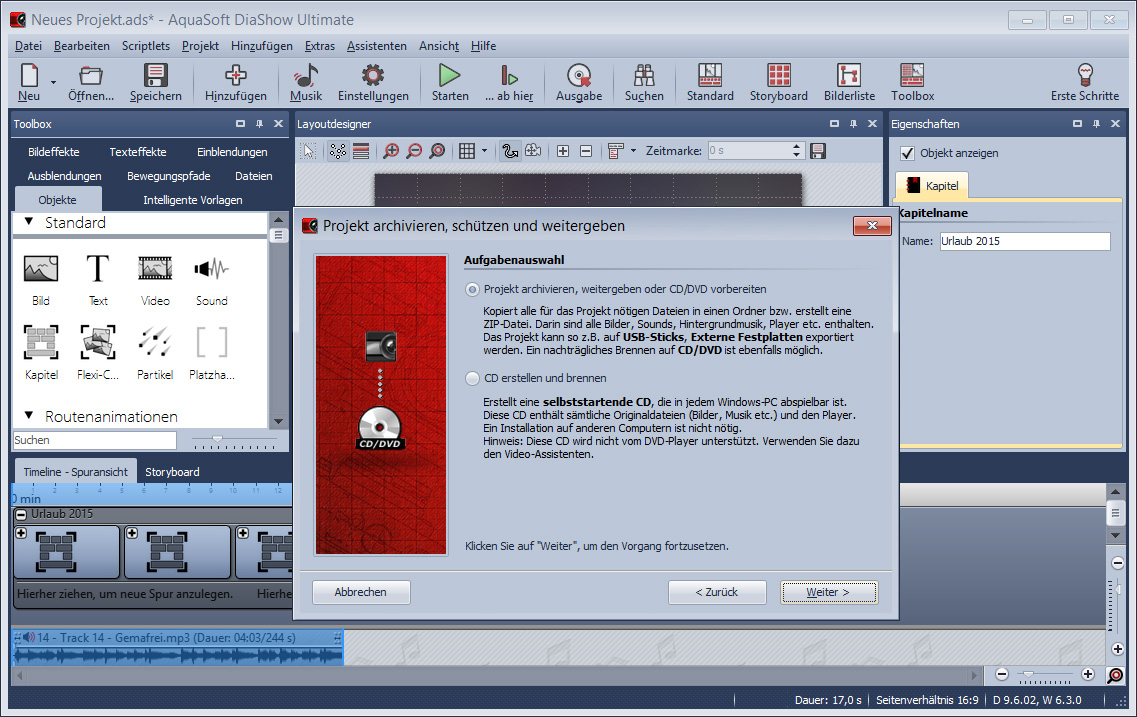Pin the Eigenschaften panel

pyautogui.click(x=1096, y=124)
